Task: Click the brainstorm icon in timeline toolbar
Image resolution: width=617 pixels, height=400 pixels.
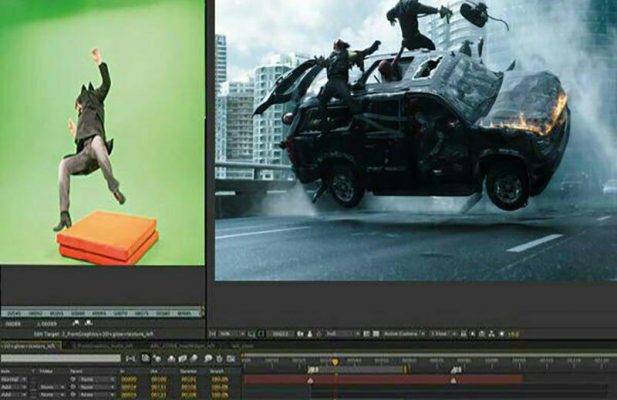Action: (x=208, y=359)
